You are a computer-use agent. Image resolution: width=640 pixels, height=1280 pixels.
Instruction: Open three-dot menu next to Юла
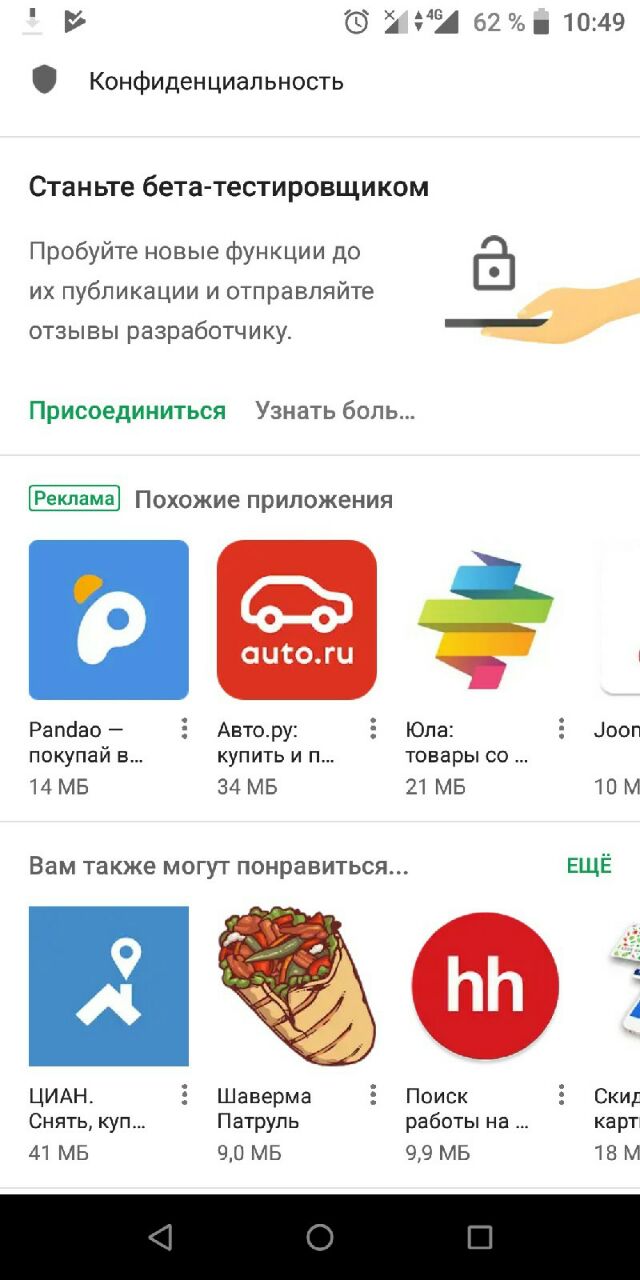[561, 729]
